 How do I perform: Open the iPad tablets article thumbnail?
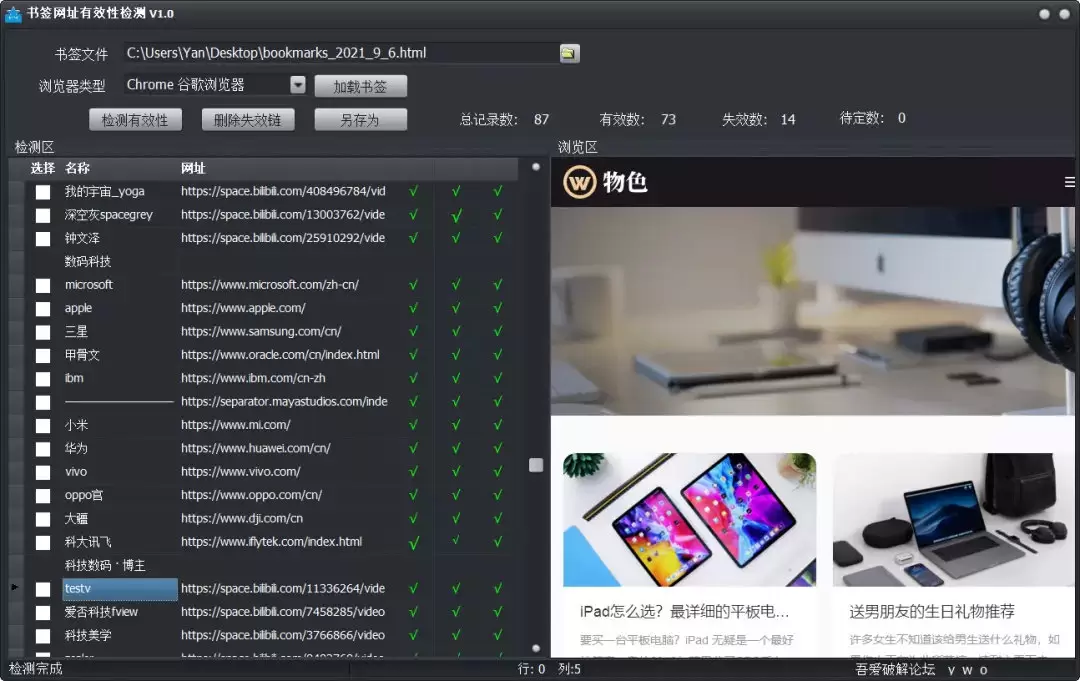[689, 520]
